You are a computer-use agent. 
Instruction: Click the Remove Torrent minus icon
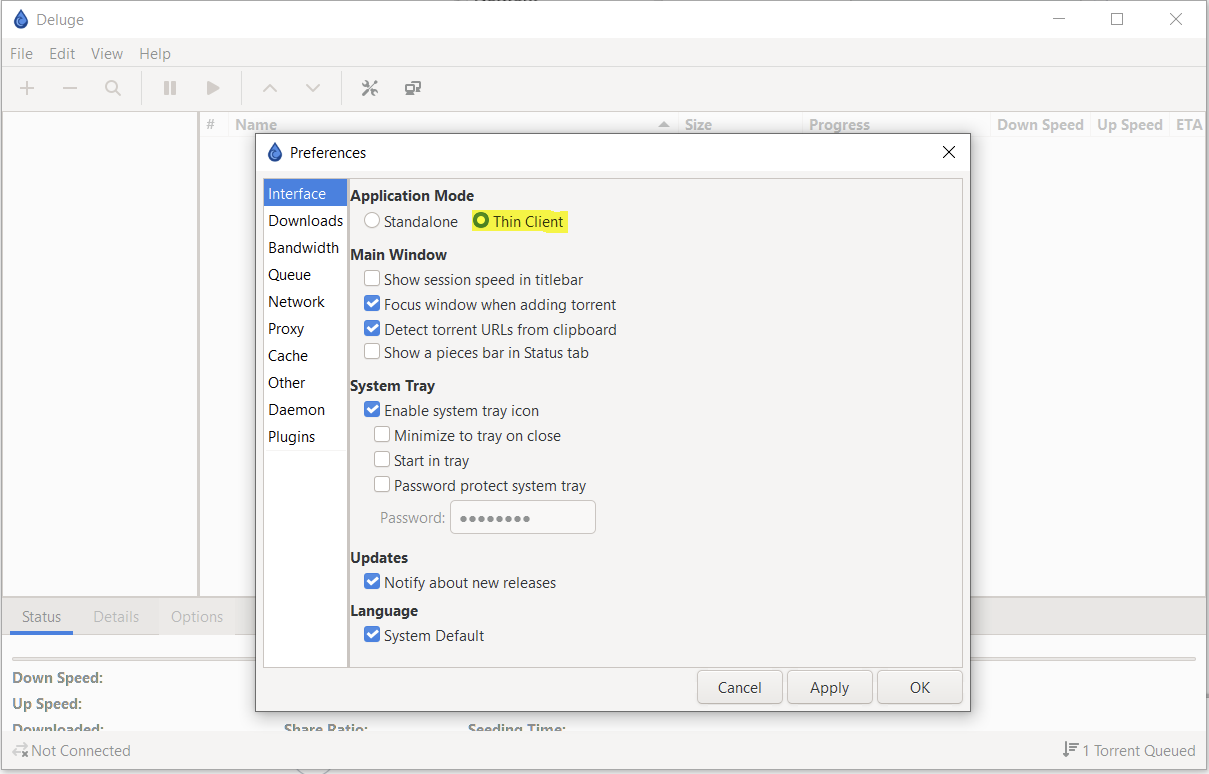pyautogui.click(x=70, y=88)
